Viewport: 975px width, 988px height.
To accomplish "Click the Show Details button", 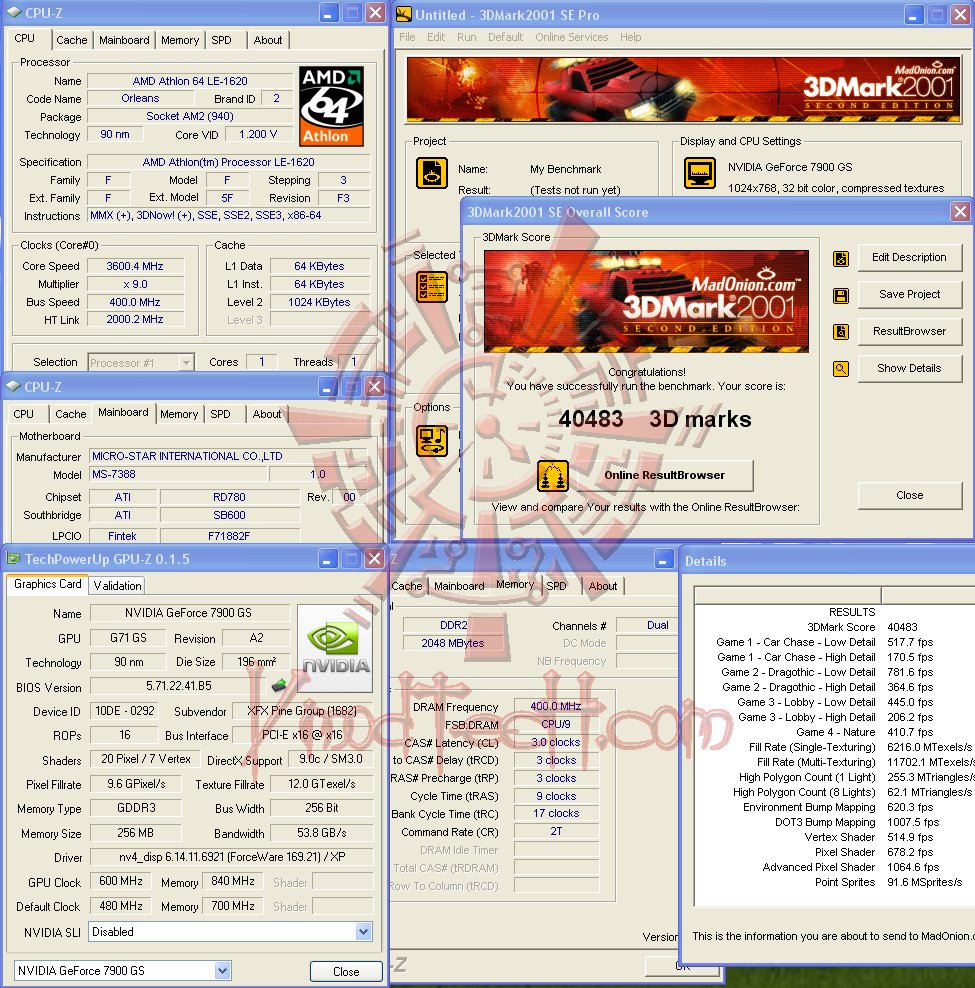I will [909, 368].
